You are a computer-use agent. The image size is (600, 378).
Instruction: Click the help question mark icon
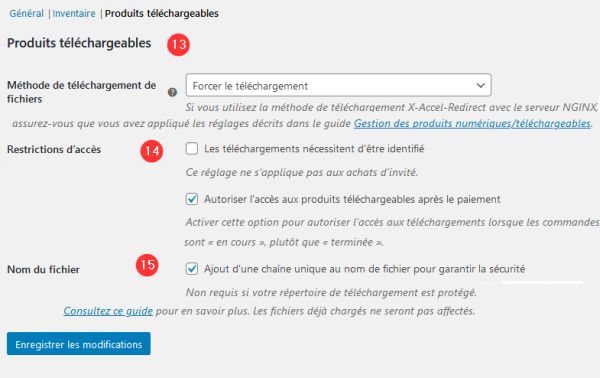pos(172,92)
